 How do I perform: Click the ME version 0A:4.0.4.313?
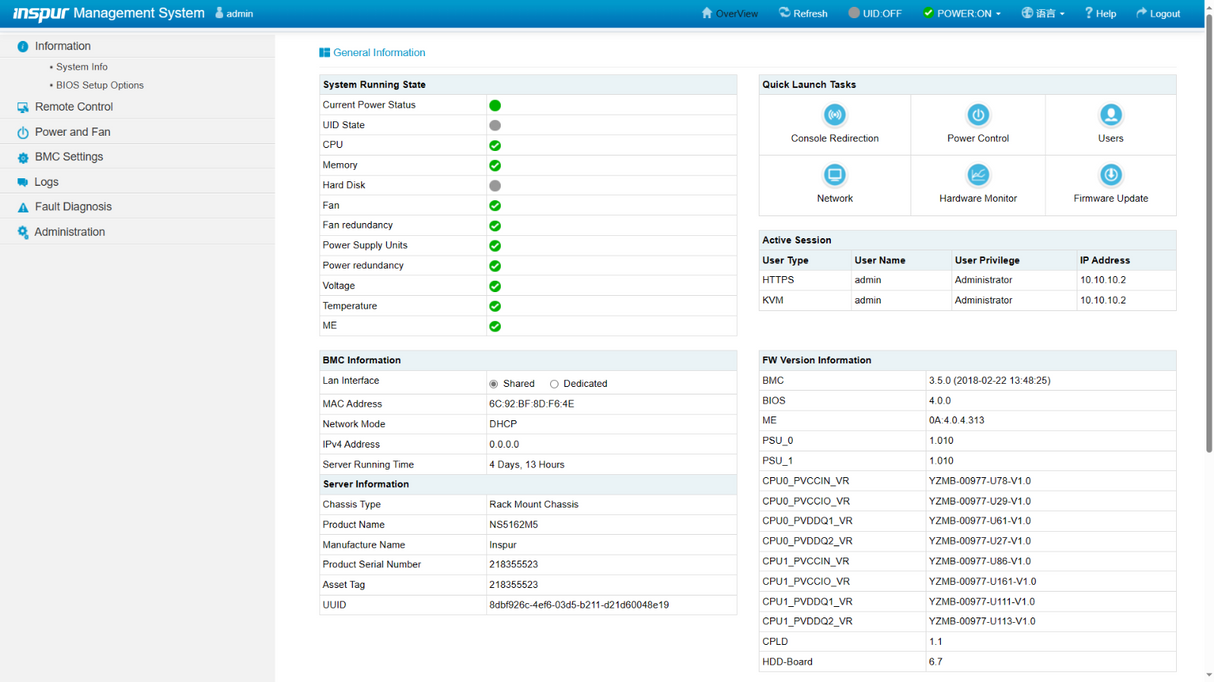956,421
